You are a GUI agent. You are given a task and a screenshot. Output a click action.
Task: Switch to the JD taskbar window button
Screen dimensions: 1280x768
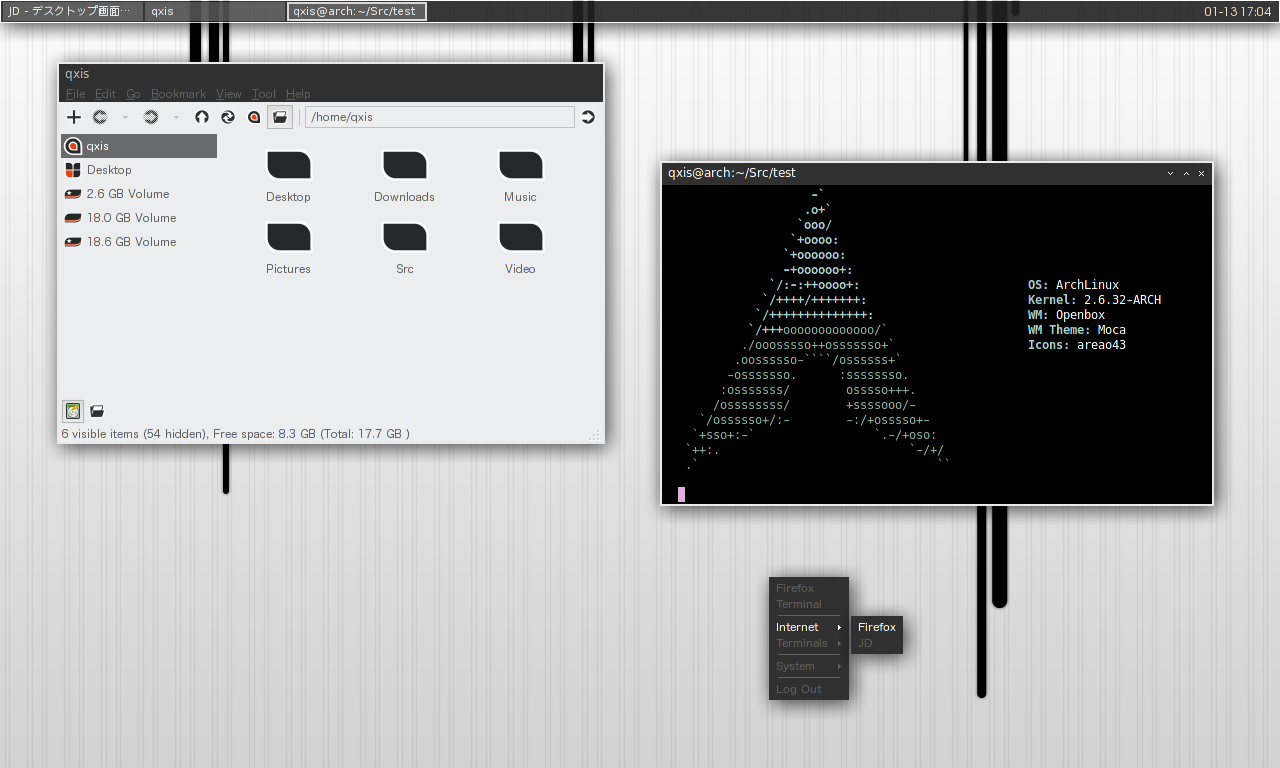coord(71,11)
